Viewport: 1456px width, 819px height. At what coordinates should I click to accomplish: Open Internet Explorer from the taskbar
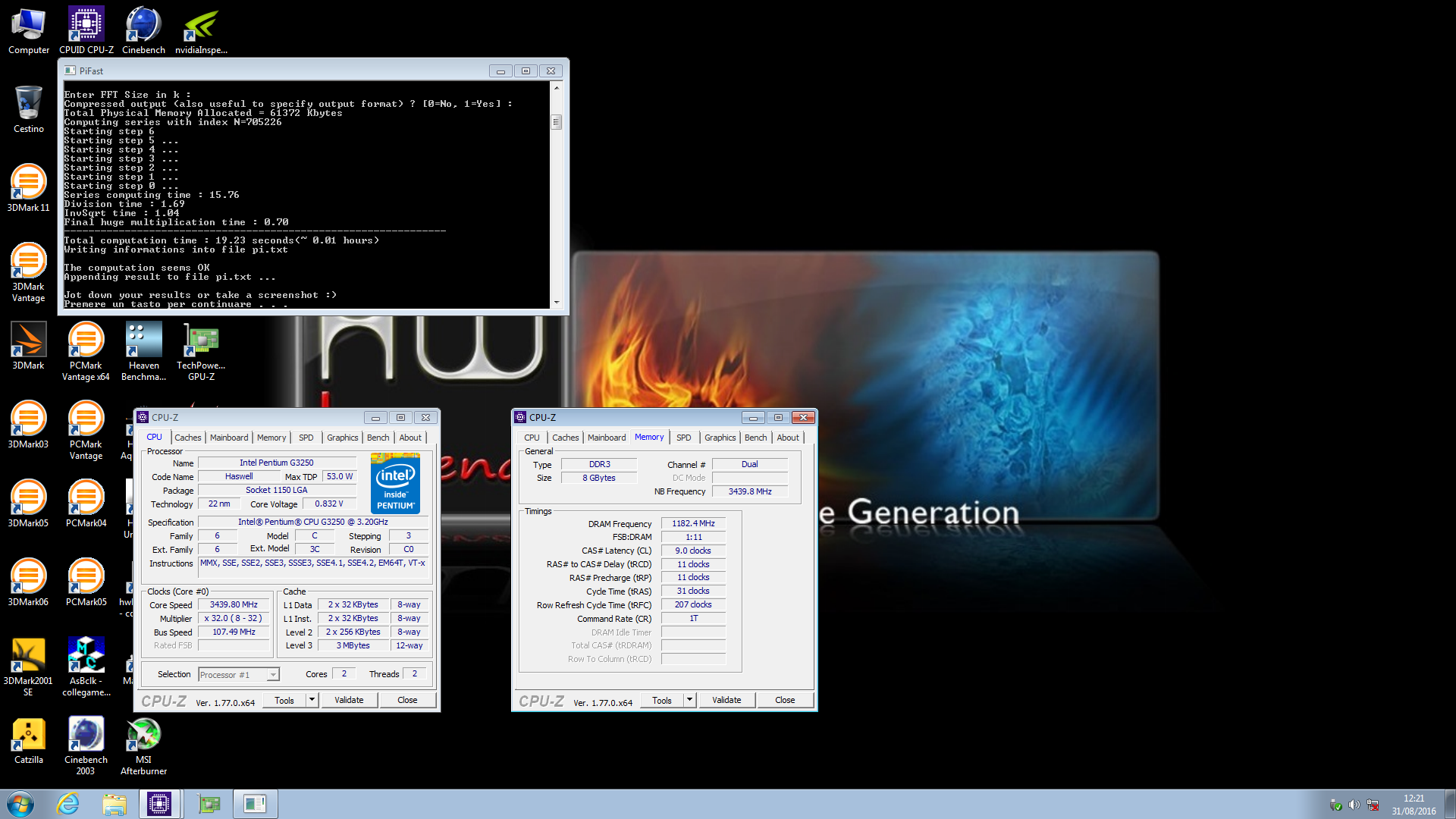click(x=68, y=804)
